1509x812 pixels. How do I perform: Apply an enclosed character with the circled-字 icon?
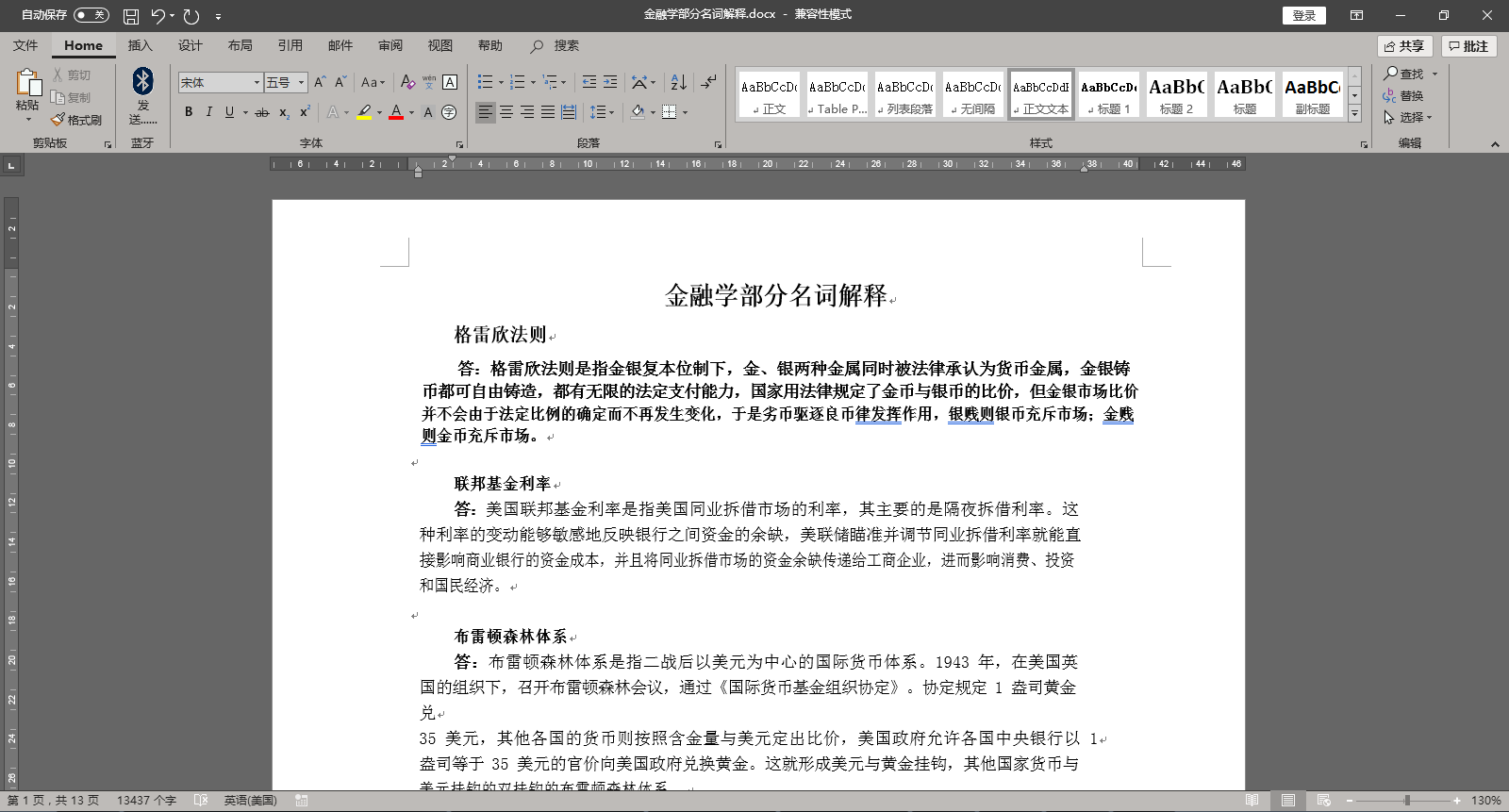pyautogui.click(x=449, y=112)
